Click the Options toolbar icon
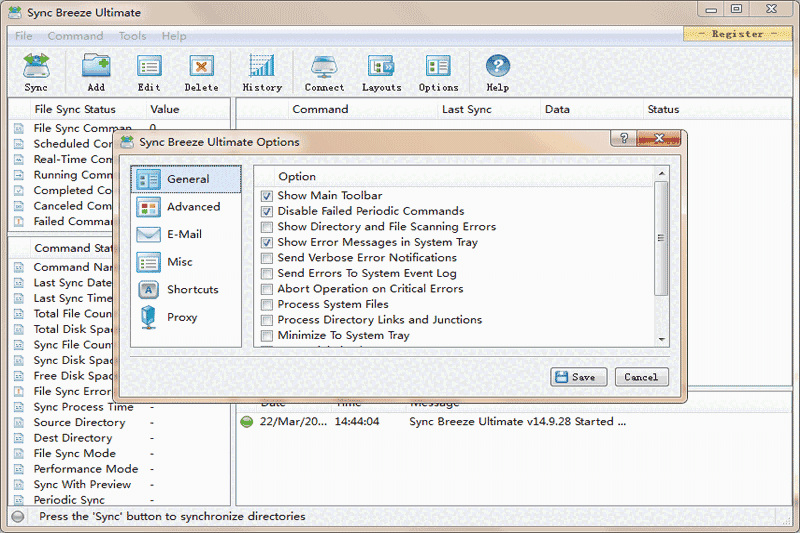Screen dimensions: 800x533 tap(438, 66)
